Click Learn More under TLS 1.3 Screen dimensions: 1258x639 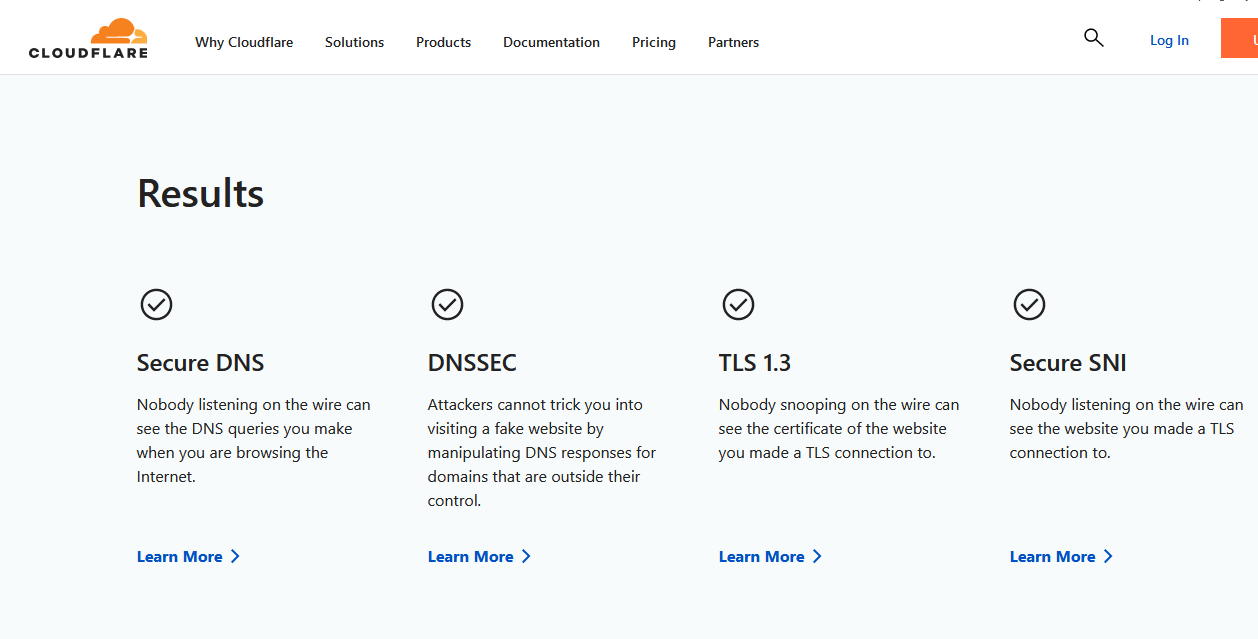point(770,557)
